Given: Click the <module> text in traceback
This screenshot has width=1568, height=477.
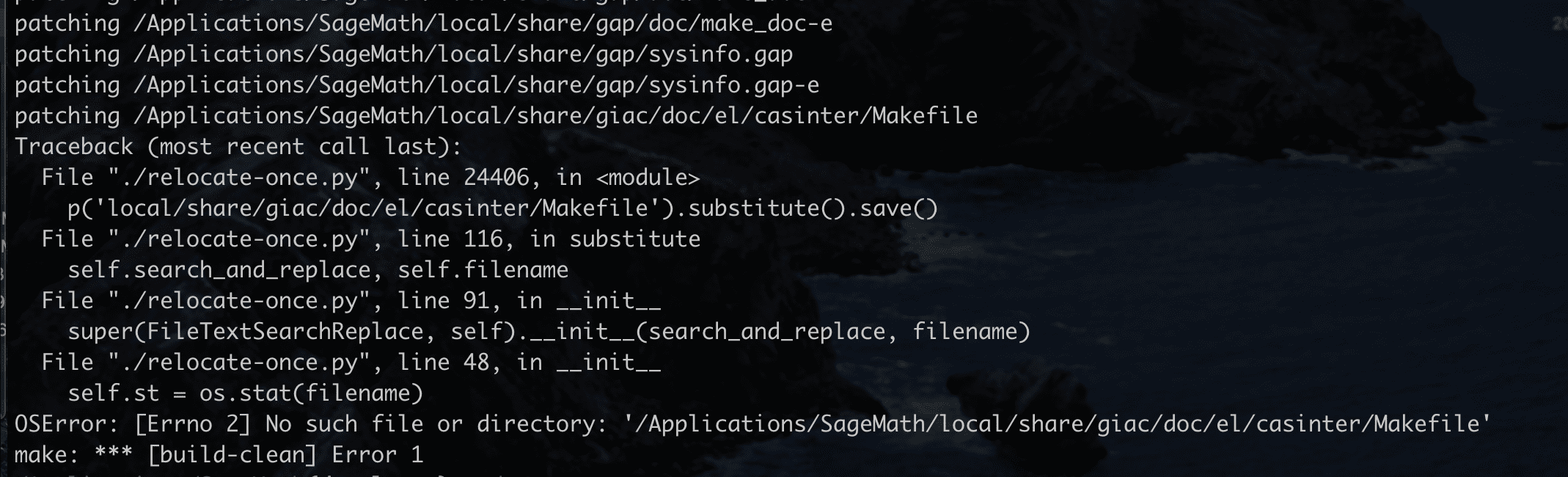Looking at the screenshot, I should (x=648, y=178).
